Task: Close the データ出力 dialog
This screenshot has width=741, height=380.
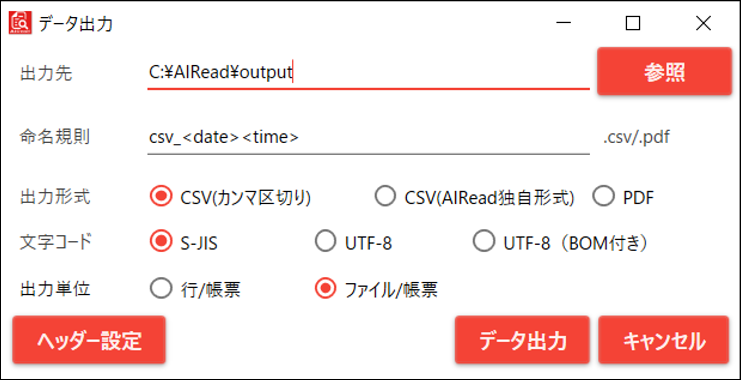Action: (x=703, y=23)
